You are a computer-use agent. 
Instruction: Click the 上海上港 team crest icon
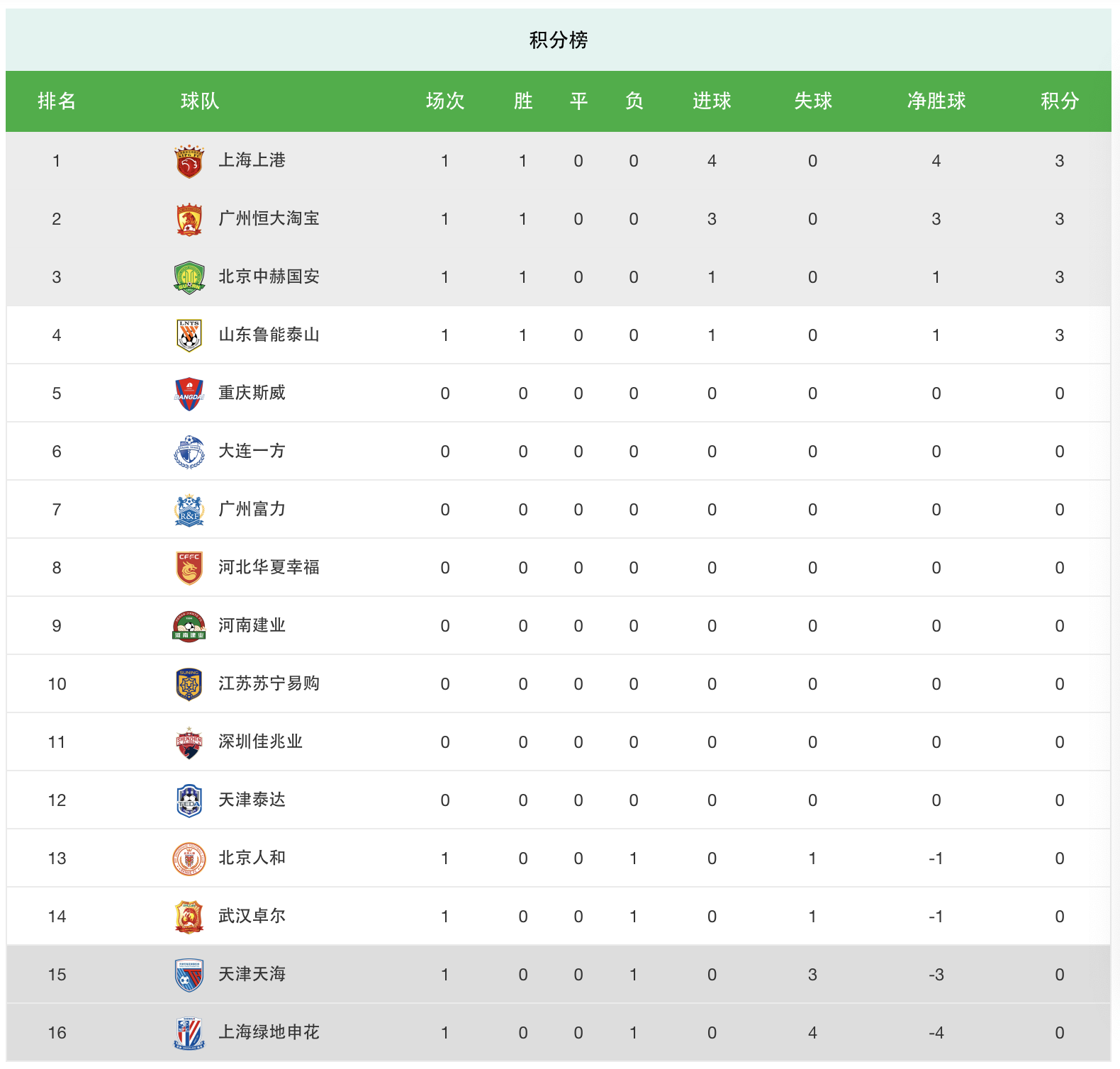189,161
